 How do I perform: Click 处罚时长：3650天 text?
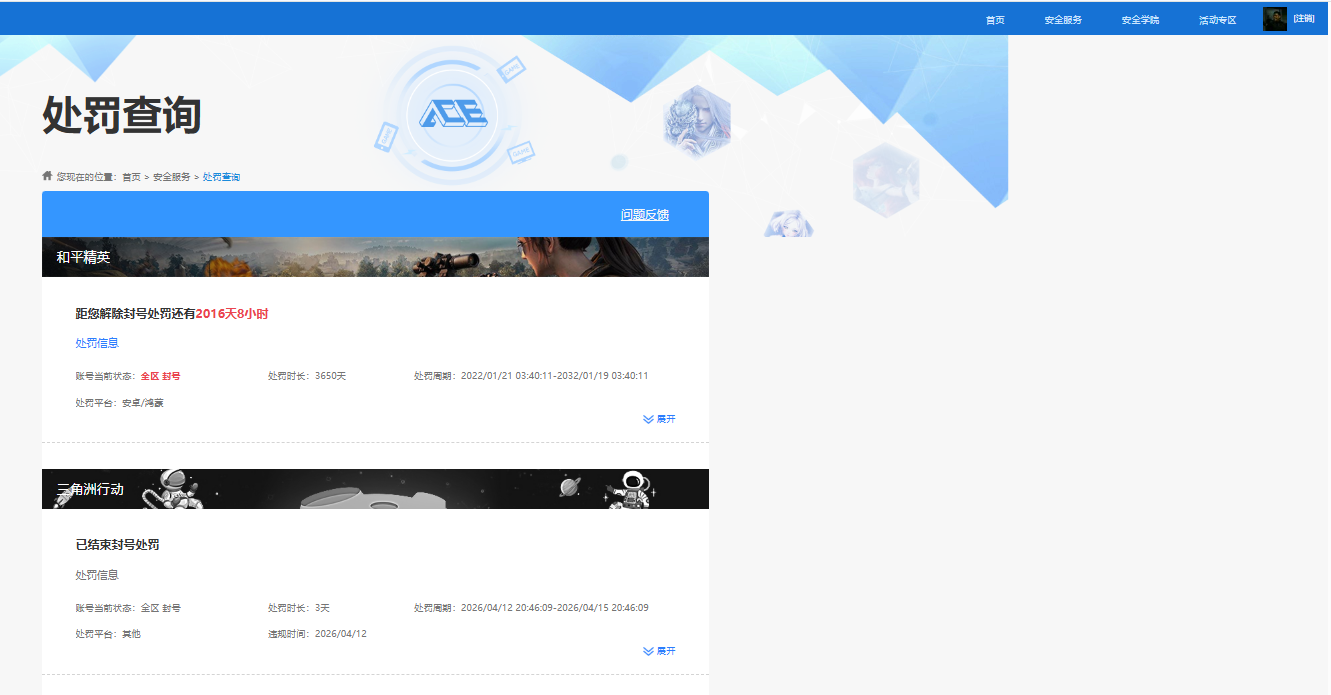(306, 376)
